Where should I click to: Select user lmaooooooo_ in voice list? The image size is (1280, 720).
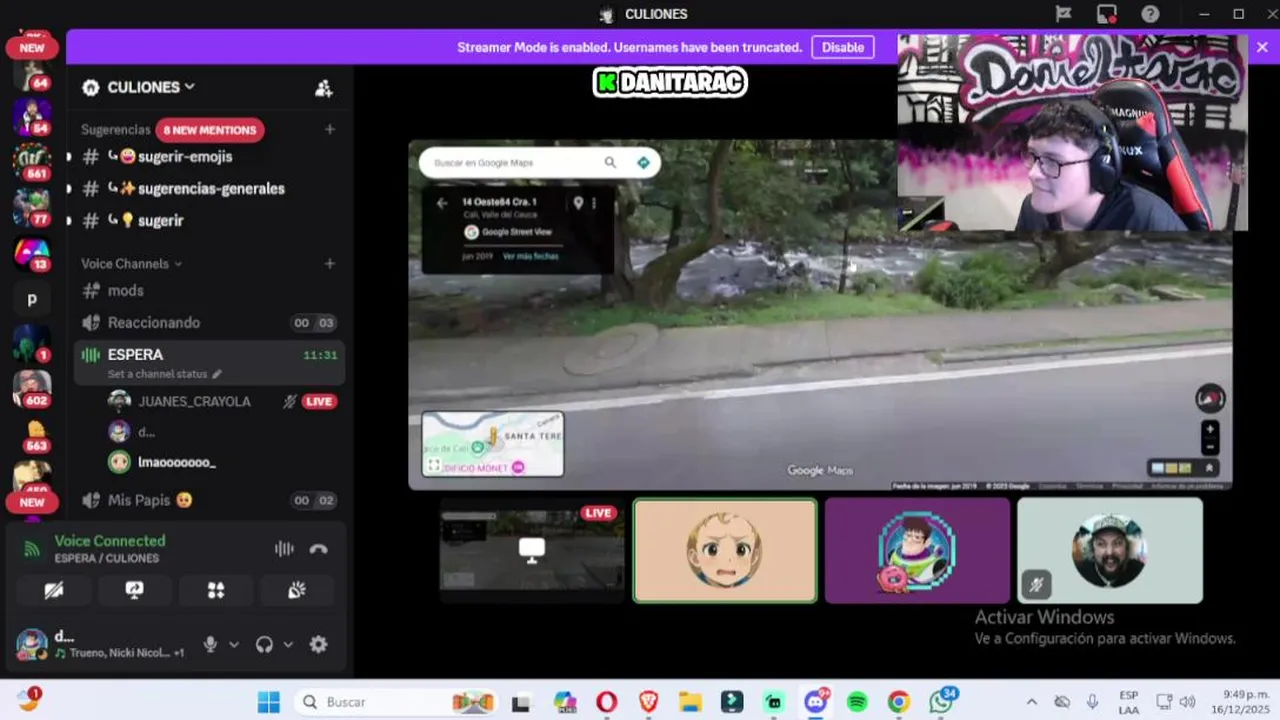click(177, 462)
